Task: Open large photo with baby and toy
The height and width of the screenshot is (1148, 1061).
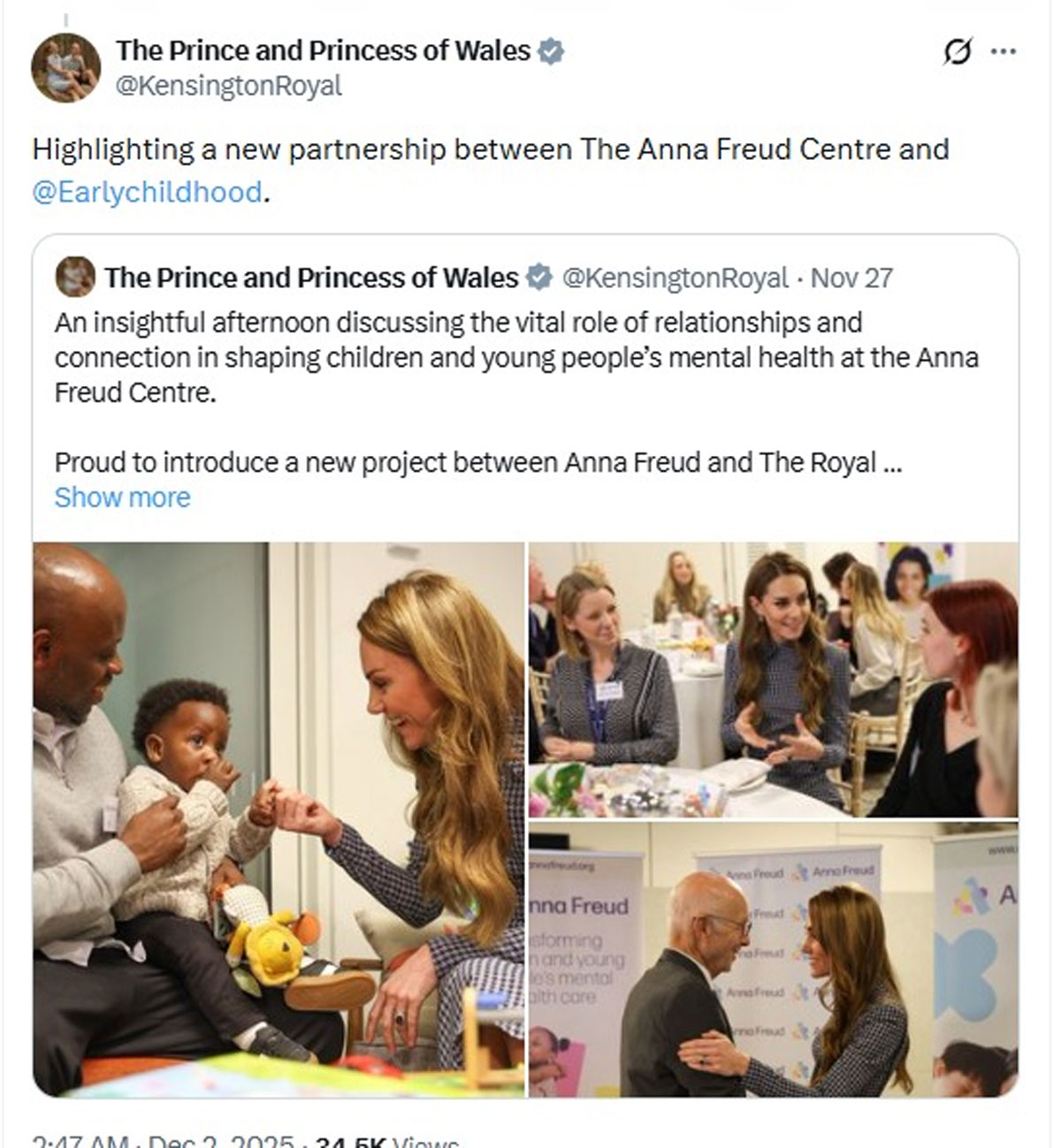Action: (x=279, y=819)
